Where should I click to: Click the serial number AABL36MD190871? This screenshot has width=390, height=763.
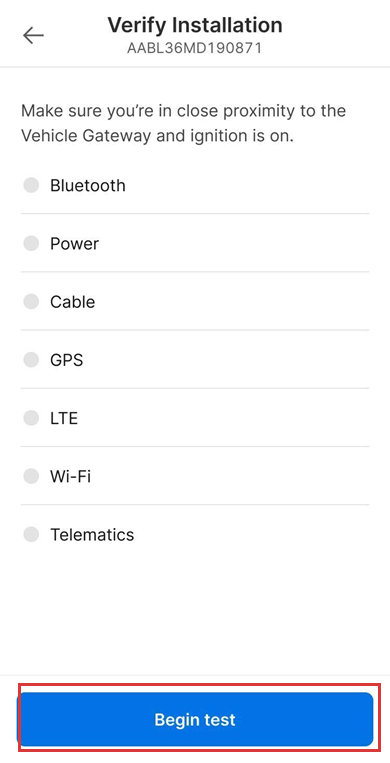point(195,48)
